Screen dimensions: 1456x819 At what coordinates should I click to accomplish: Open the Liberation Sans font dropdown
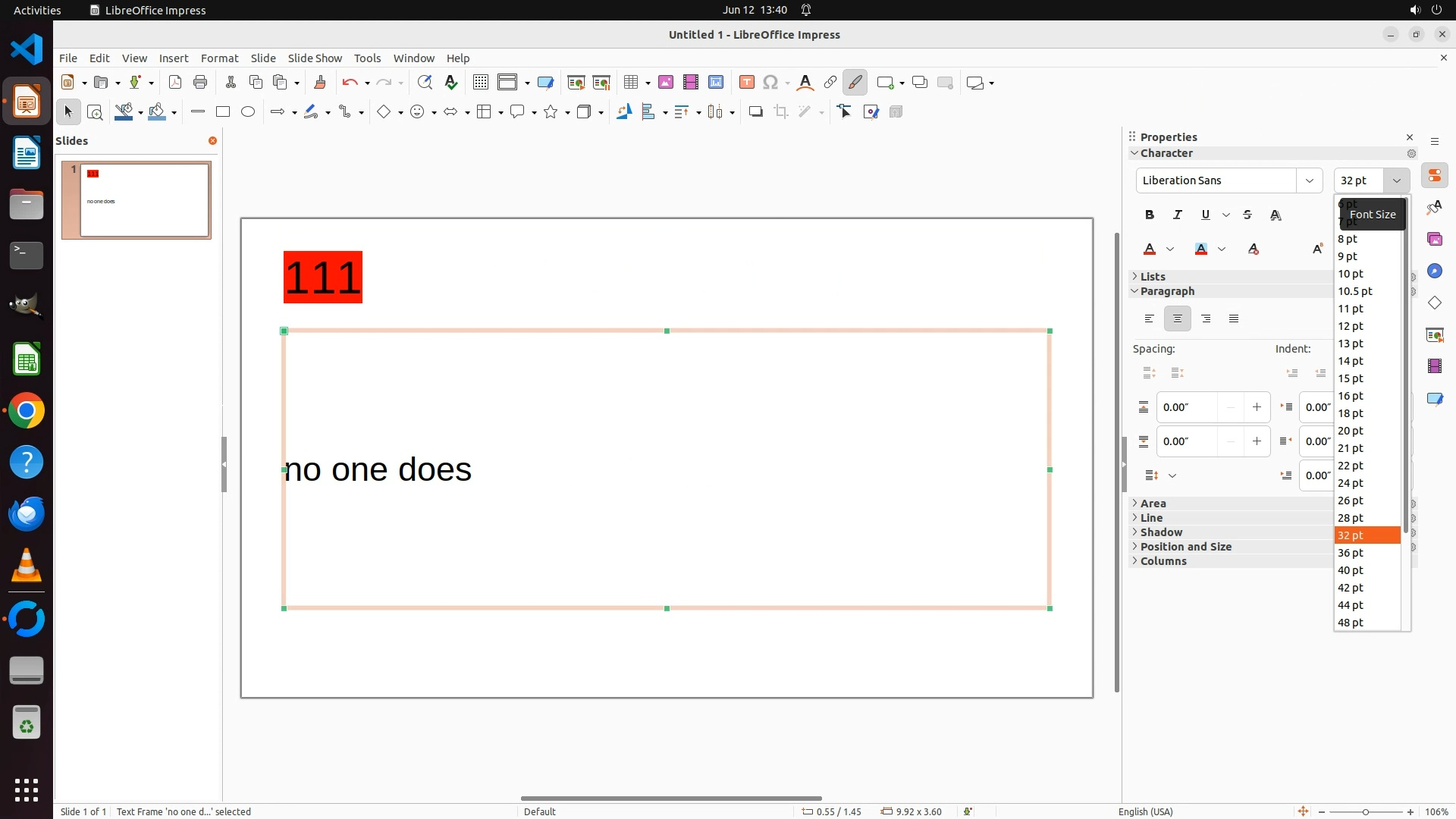click(x=1309, y=180)
